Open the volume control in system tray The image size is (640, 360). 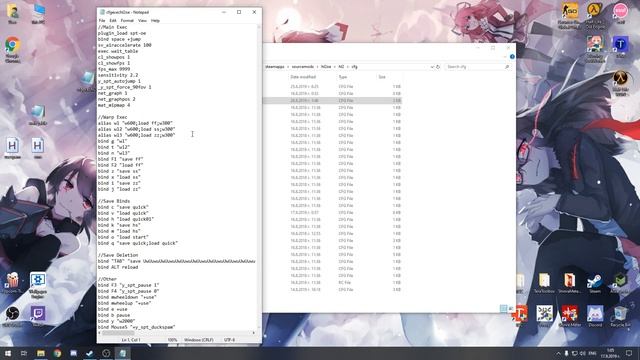click(582, 353)
